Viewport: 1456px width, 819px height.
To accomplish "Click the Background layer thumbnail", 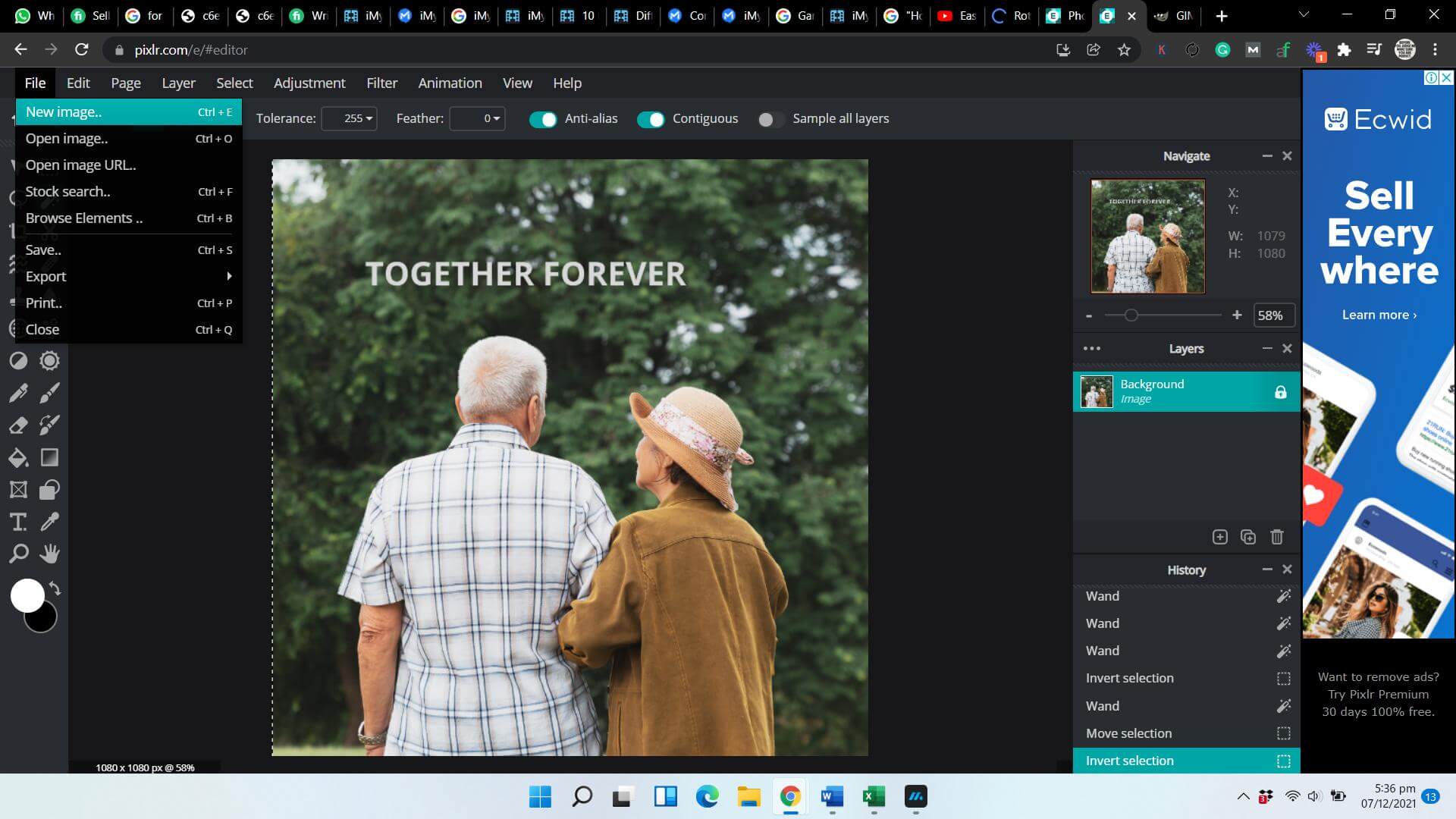I will pos(1096,391).
